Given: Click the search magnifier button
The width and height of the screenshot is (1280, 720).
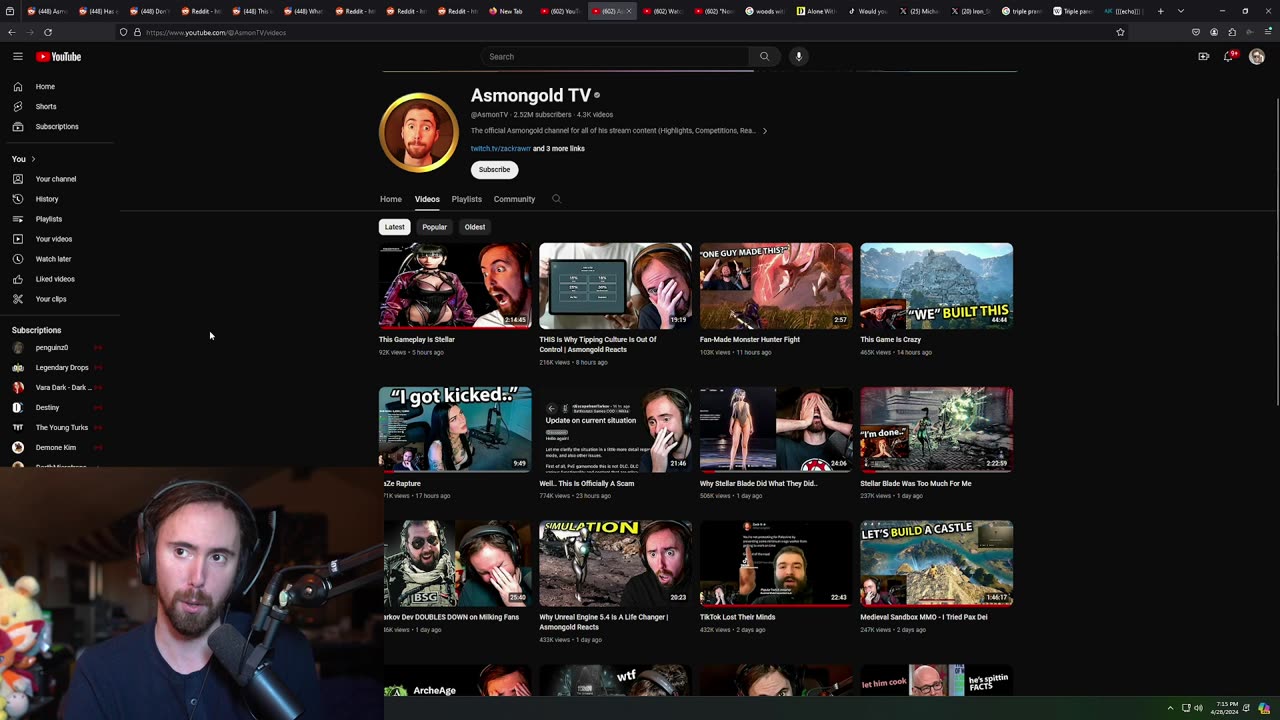Looking at the screenshot, I should 765,57.
